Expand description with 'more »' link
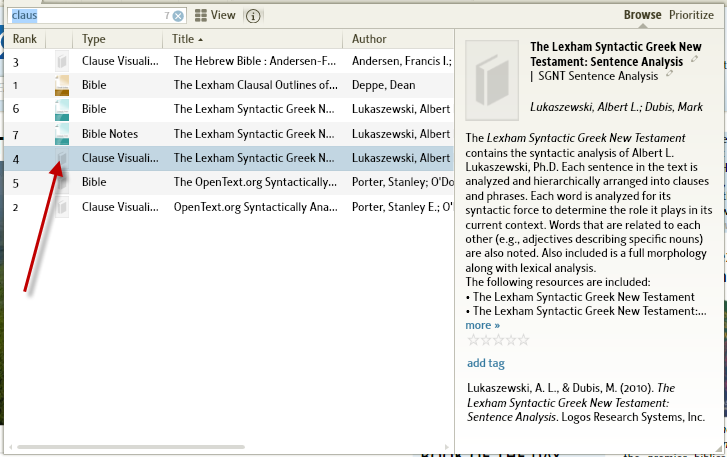This screenshot has height=457, width=727. point(483,325)
